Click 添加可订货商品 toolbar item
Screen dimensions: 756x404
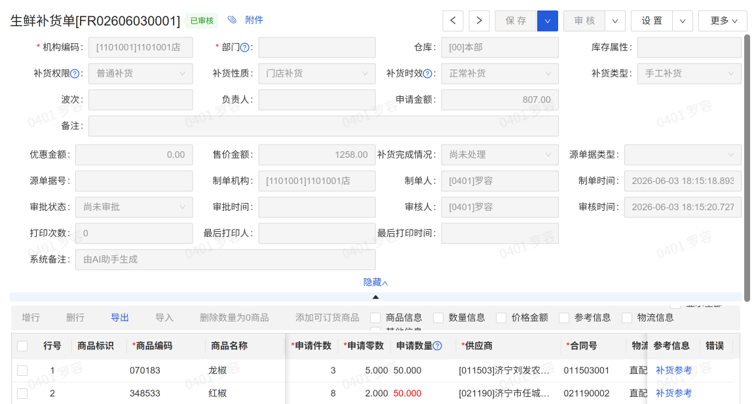click(x=327, y=318)
